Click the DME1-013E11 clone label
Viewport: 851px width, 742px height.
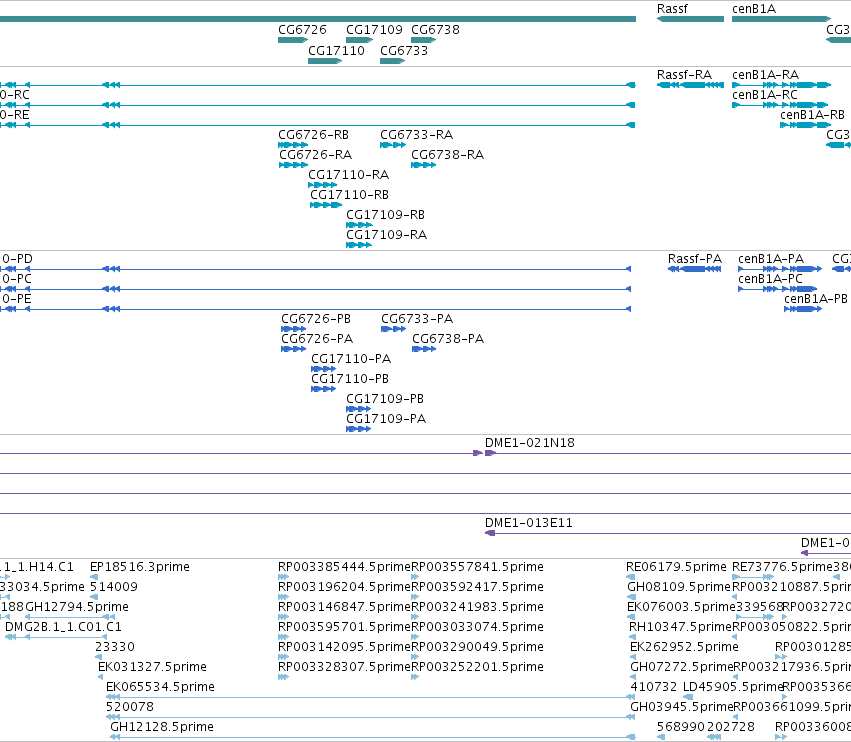pos(529,523)
